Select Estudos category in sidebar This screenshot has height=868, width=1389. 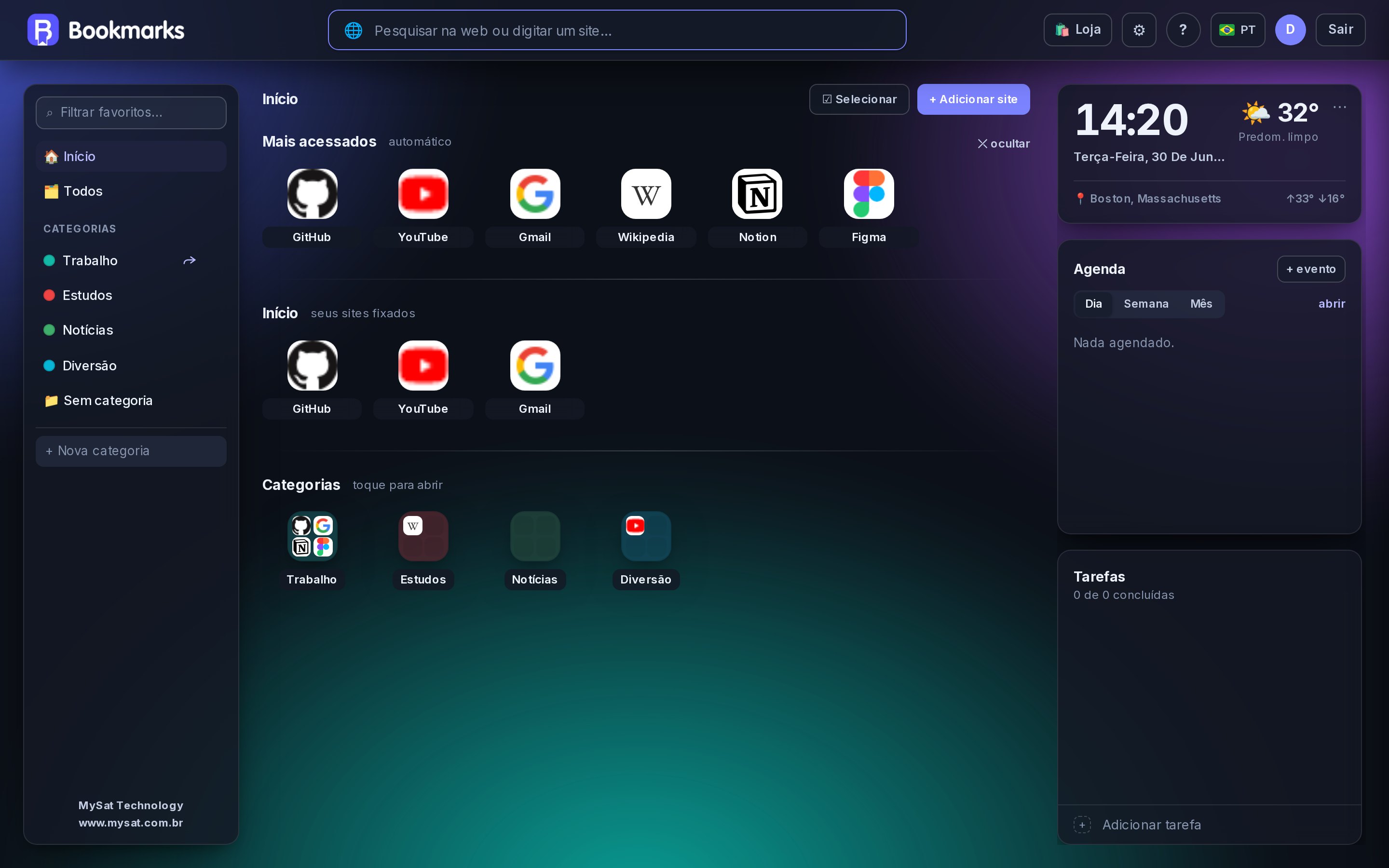coord(131,295)
